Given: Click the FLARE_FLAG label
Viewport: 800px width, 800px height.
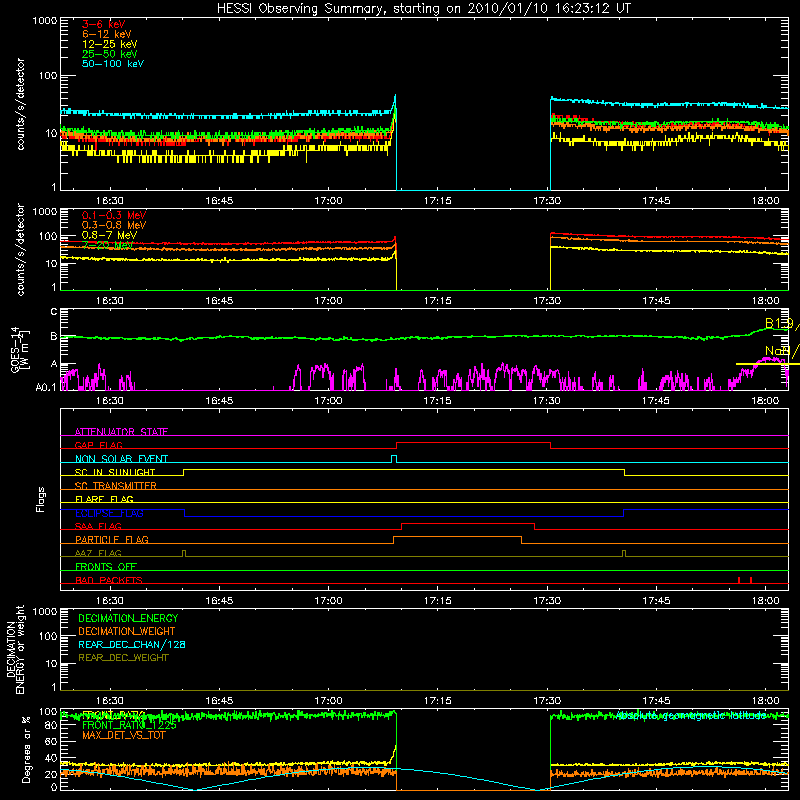Looking at the screenshot, I should [x=104, y=499].
